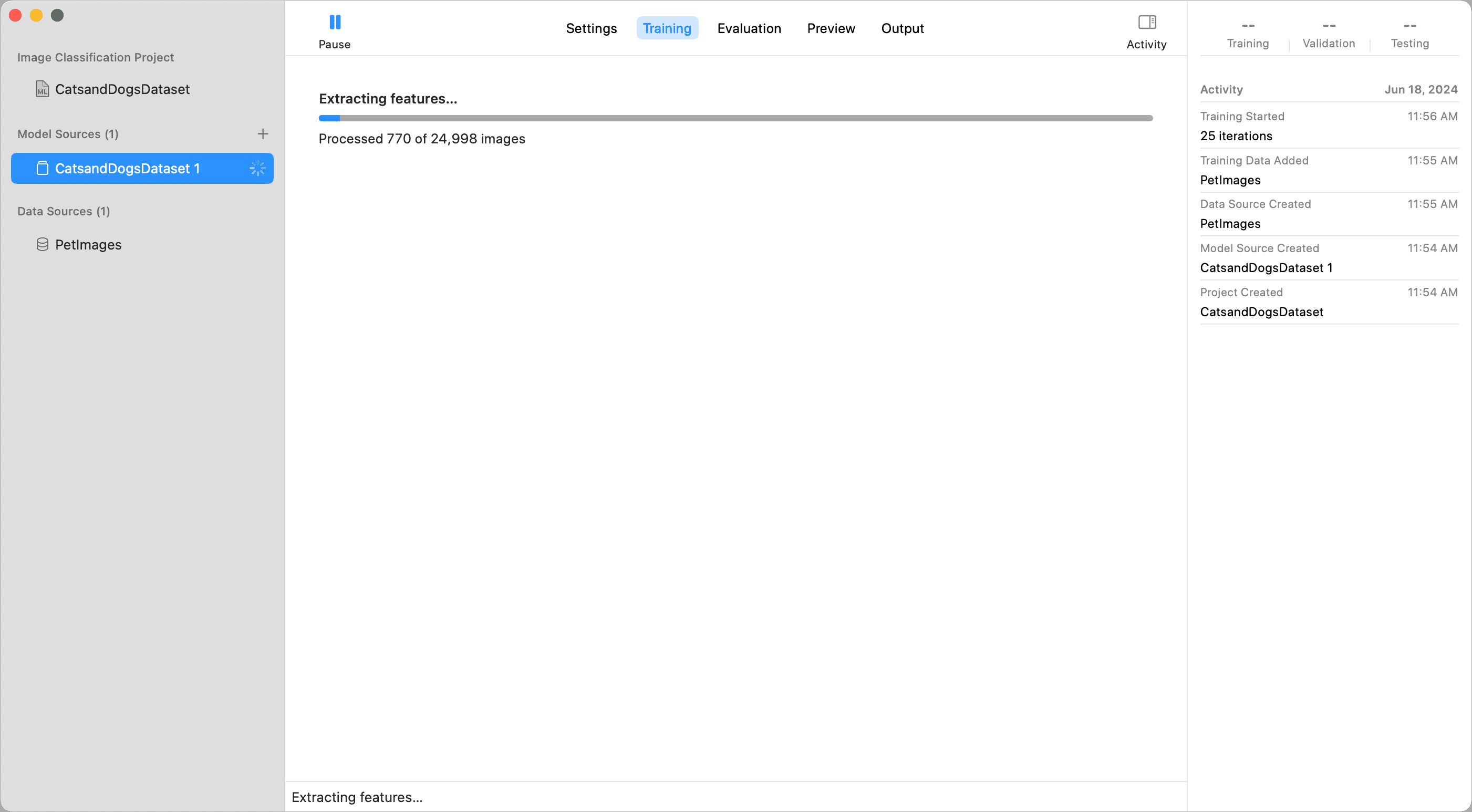Screen dimensions: 1472x812
Task: Switch to the Settings tab
Action: pos(591,28)
